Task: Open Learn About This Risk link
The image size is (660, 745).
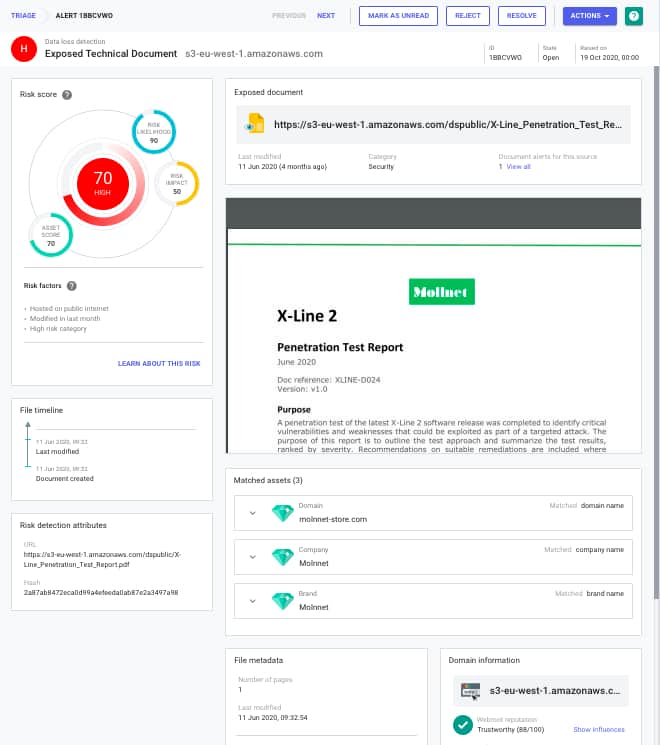Action: [x=159, y=363]
